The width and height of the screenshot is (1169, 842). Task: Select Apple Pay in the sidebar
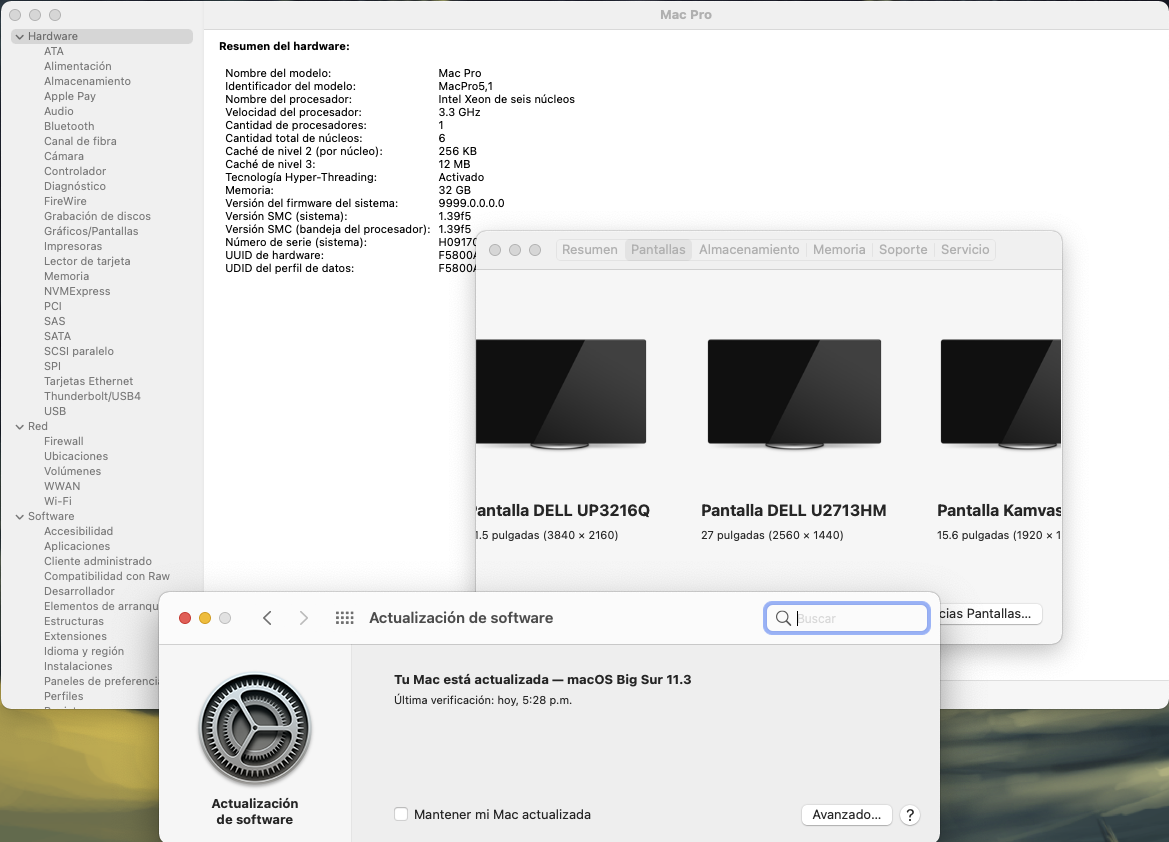70,96
